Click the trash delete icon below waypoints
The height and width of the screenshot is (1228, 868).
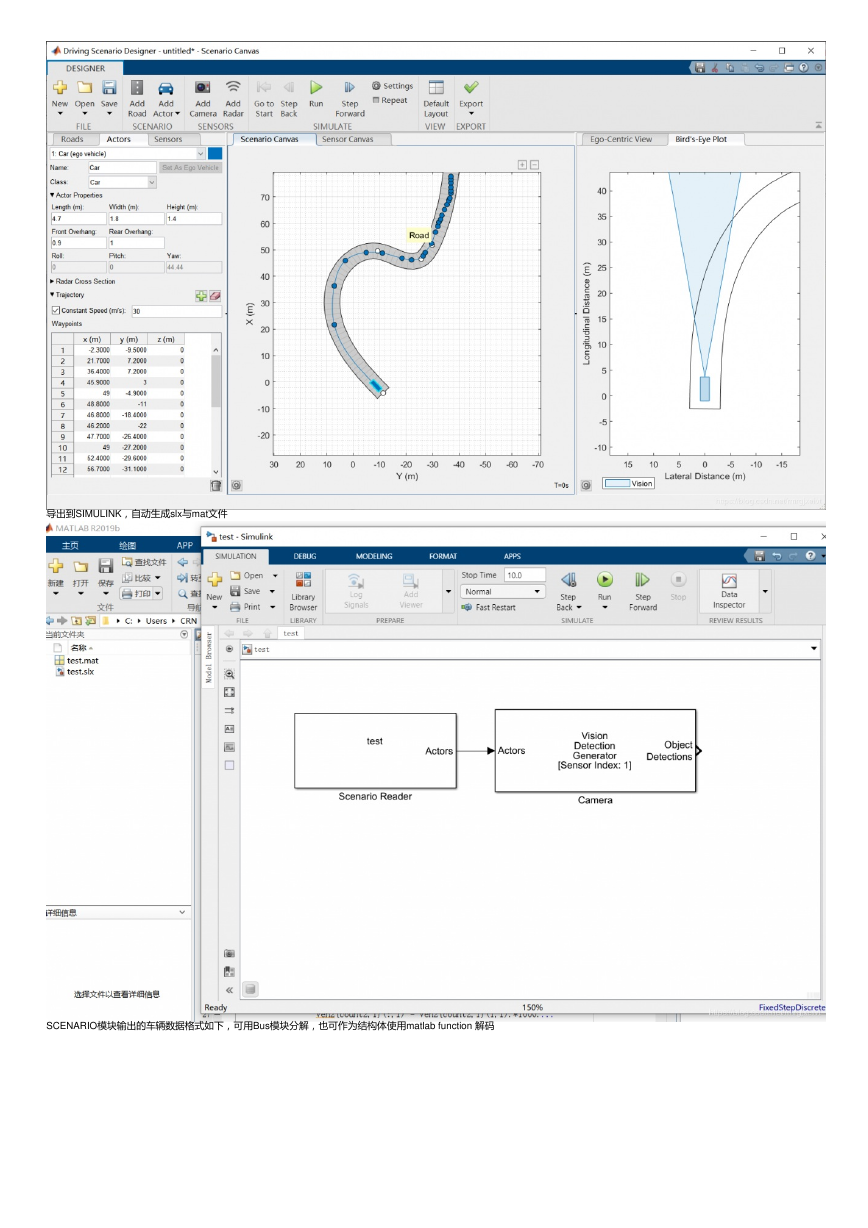point(215,485)
